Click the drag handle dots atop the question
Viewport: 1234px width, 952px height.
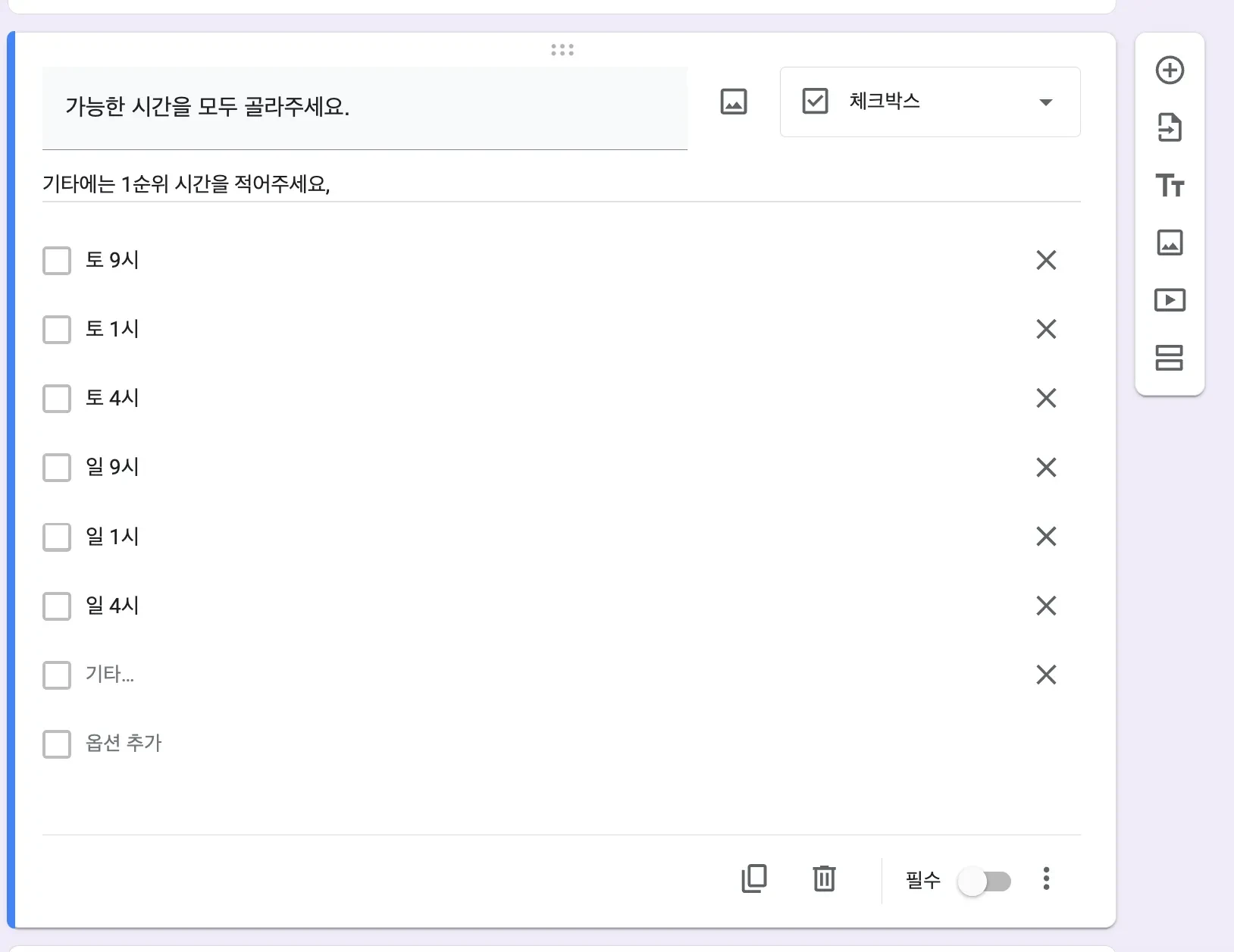pyautogui.click(x=562, y=50)
